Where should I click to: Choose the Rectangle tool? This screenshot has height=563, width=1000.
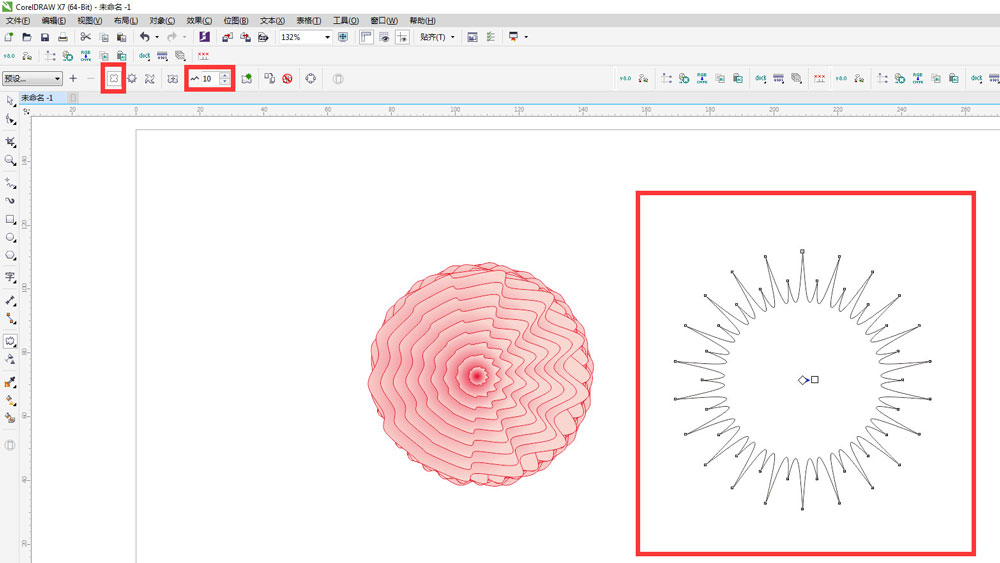point(10,219)
